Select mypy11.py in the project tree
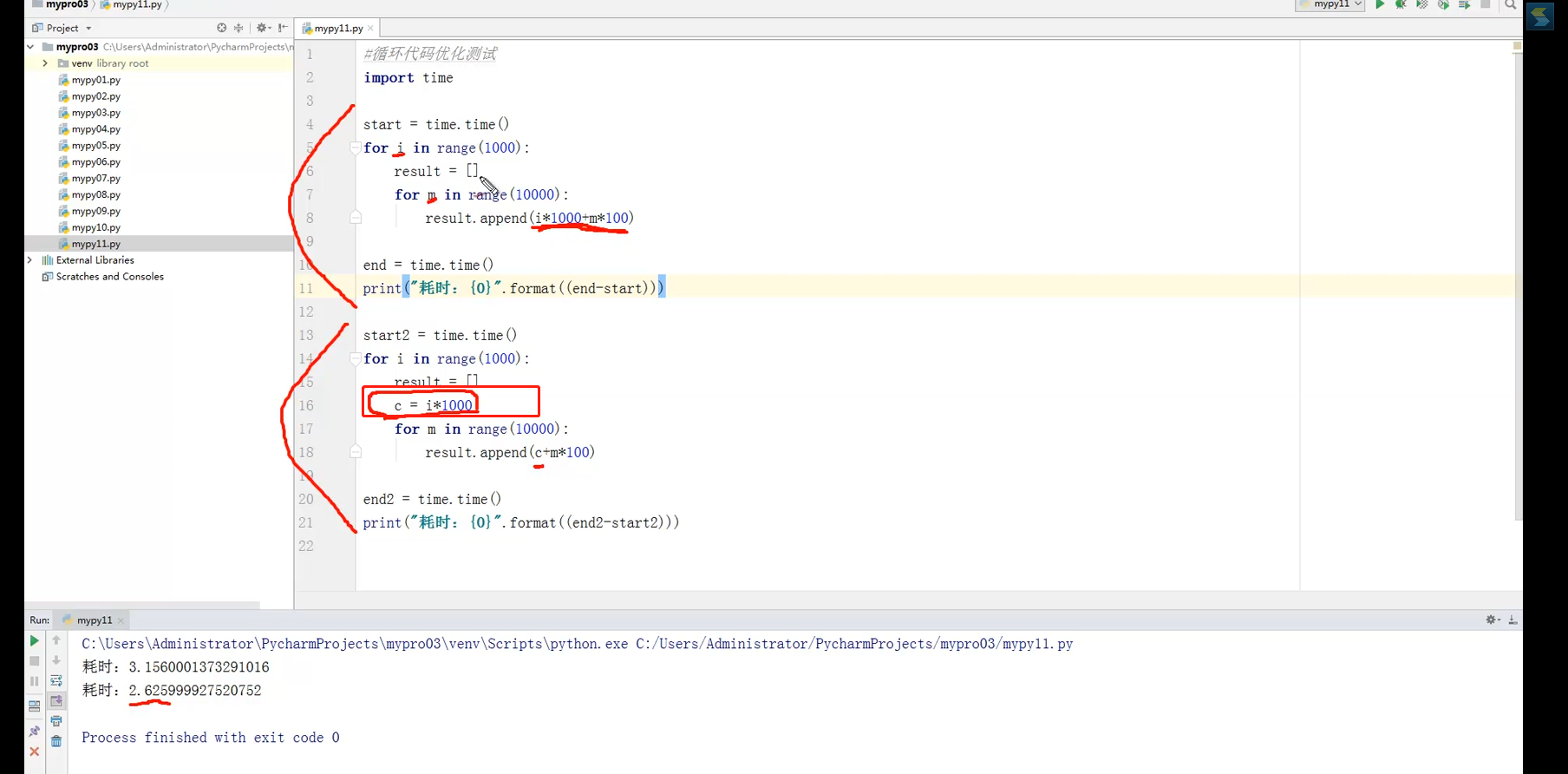Image resolution: width=1568 pixels, height=774 pixels. click(95, 244)
